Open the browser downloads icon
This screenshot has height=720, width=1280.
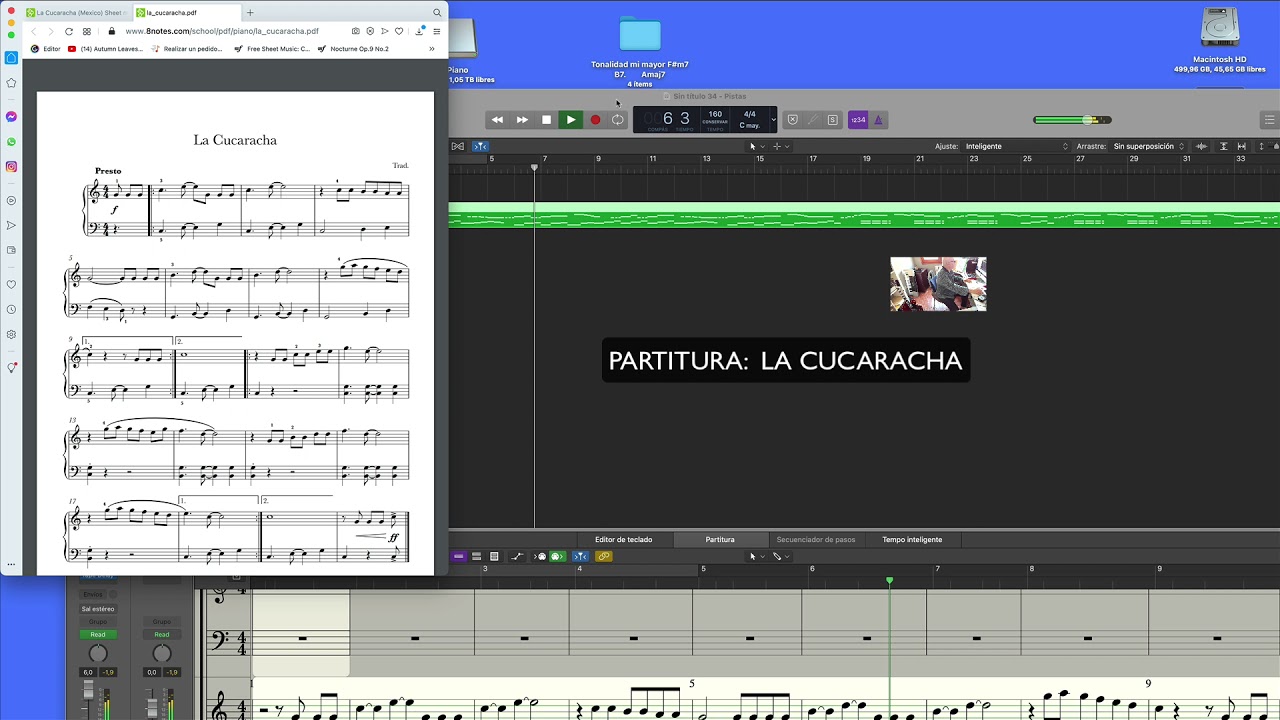[x=420, y=31]
